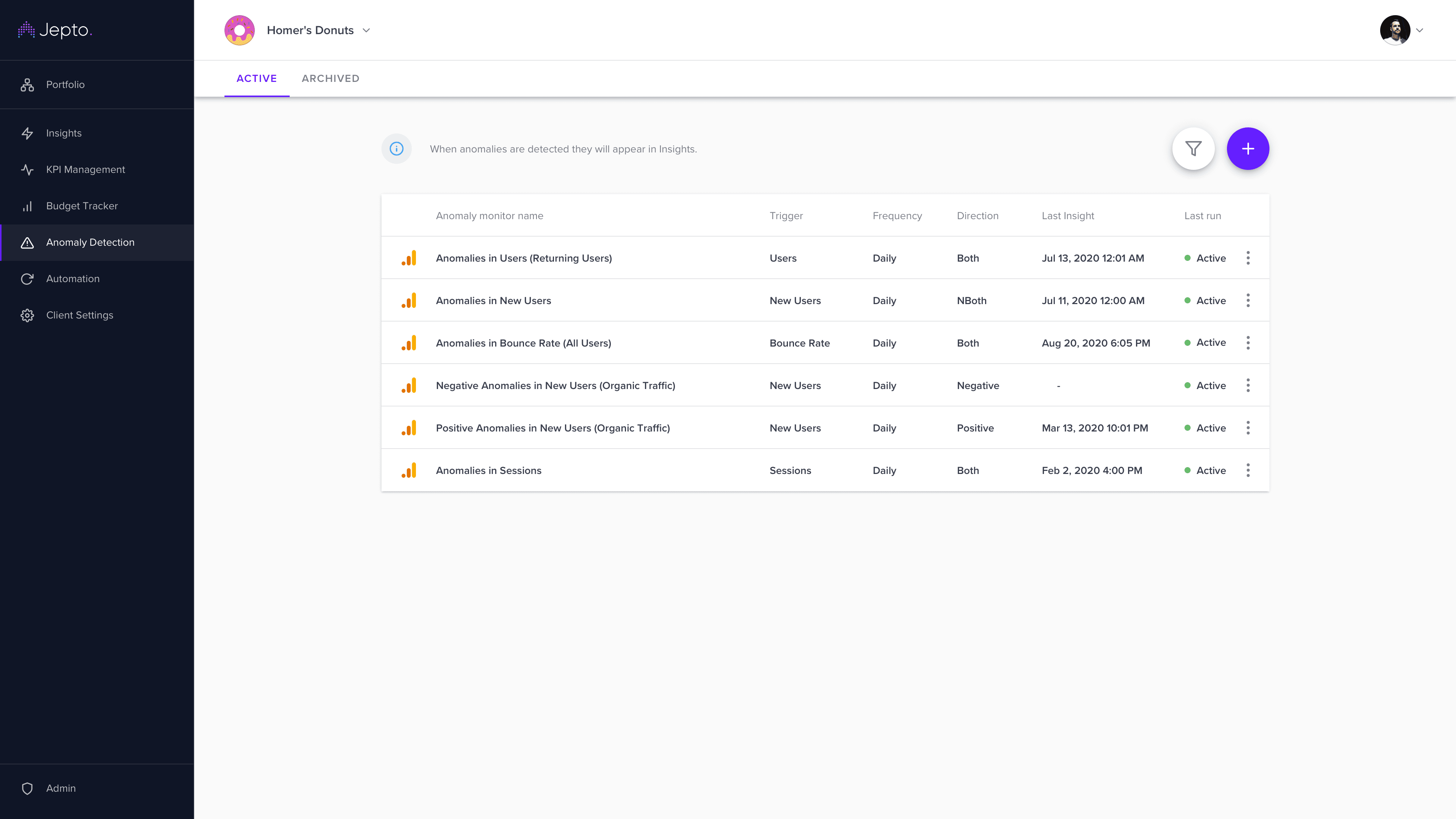Expand the Homer's Donuts client dropdown
1456x819 pixels.
[366, 30]
